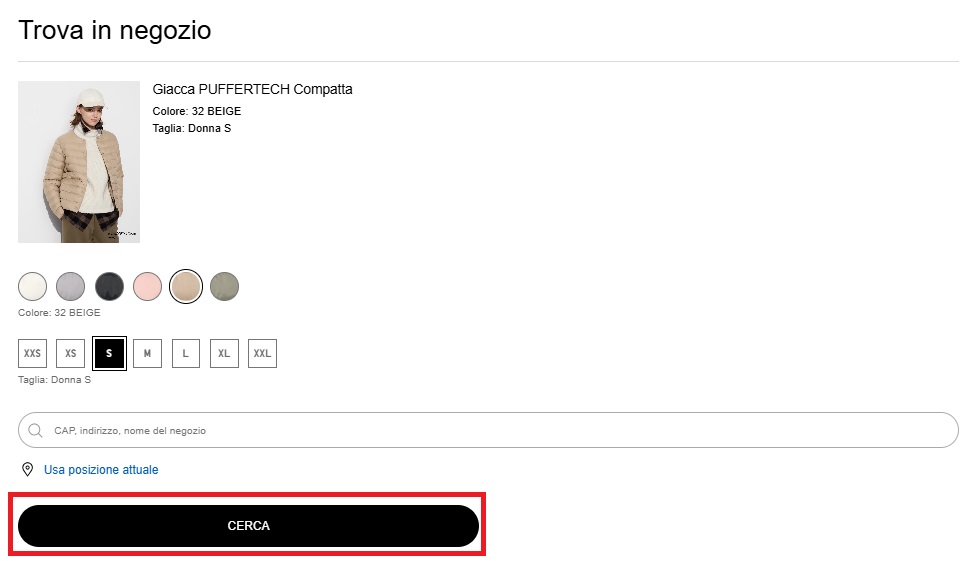Click the selected size S box
This screenshot has height=561, width=975.
[109, 353]
